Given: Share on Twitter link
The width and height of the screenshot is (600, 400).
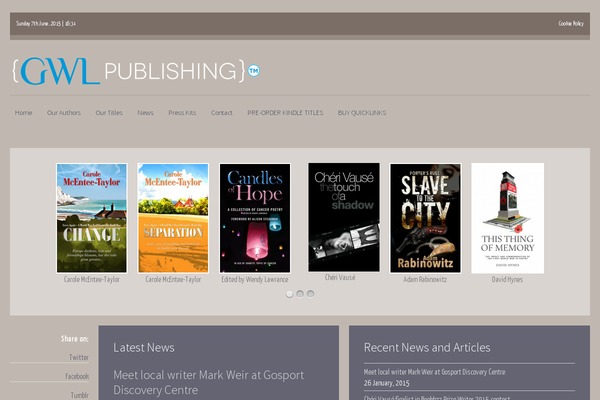Looking at the screenshot, I should click(78, 357).
